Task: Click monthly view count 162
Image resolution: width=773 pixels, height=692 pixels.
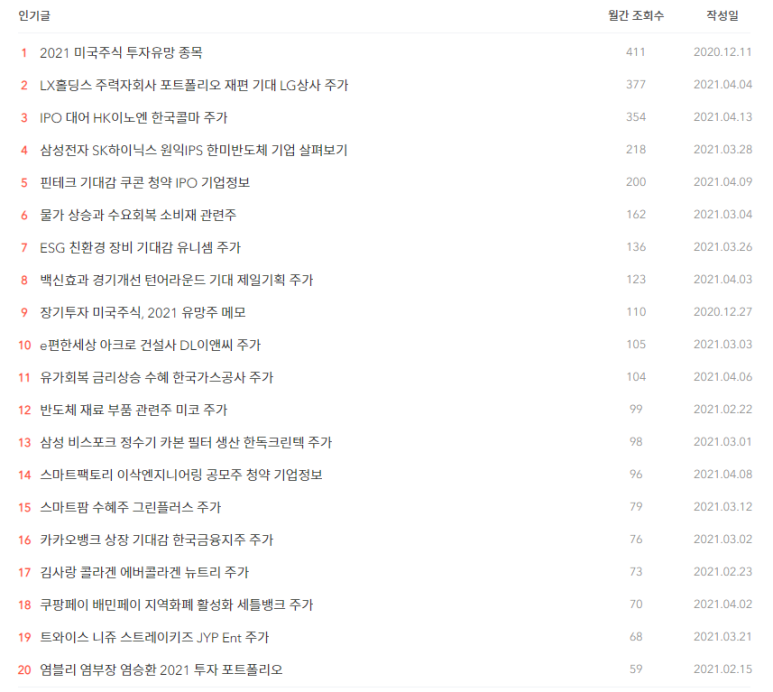Action: [x=636, y=215]
